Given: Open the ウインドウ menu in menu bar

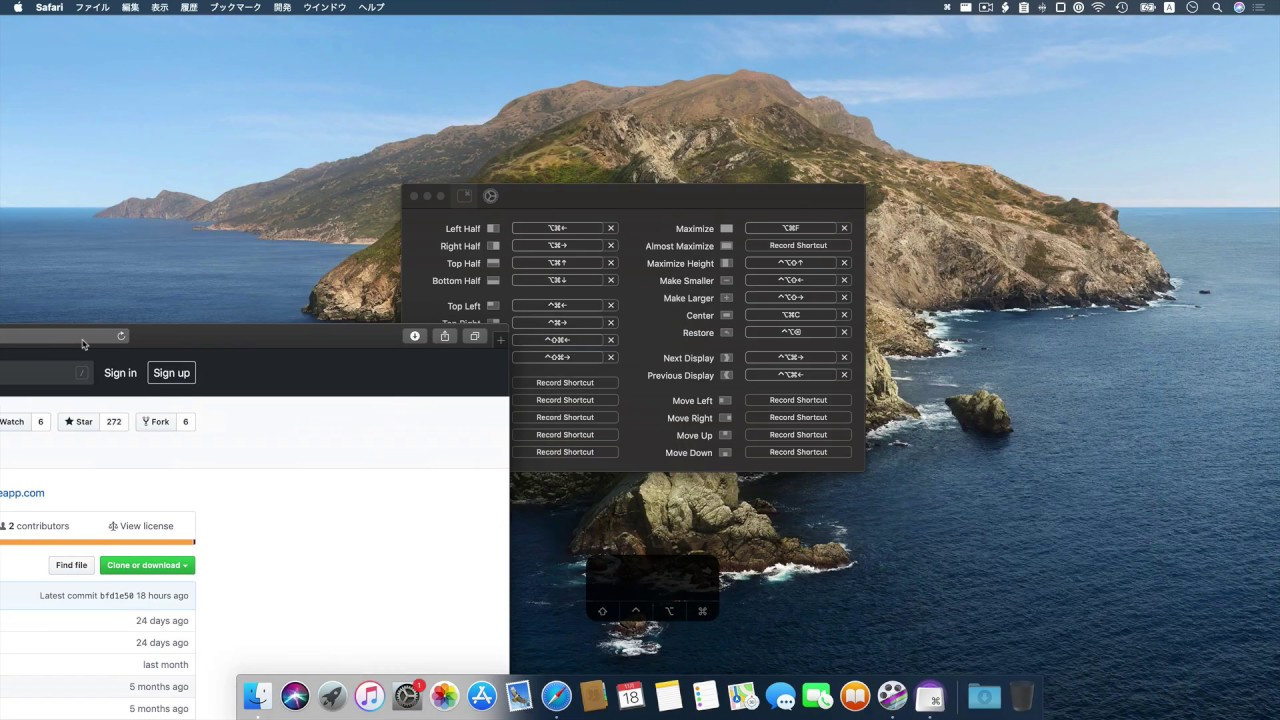Looking at the screenshot, I should click(324, 7).
